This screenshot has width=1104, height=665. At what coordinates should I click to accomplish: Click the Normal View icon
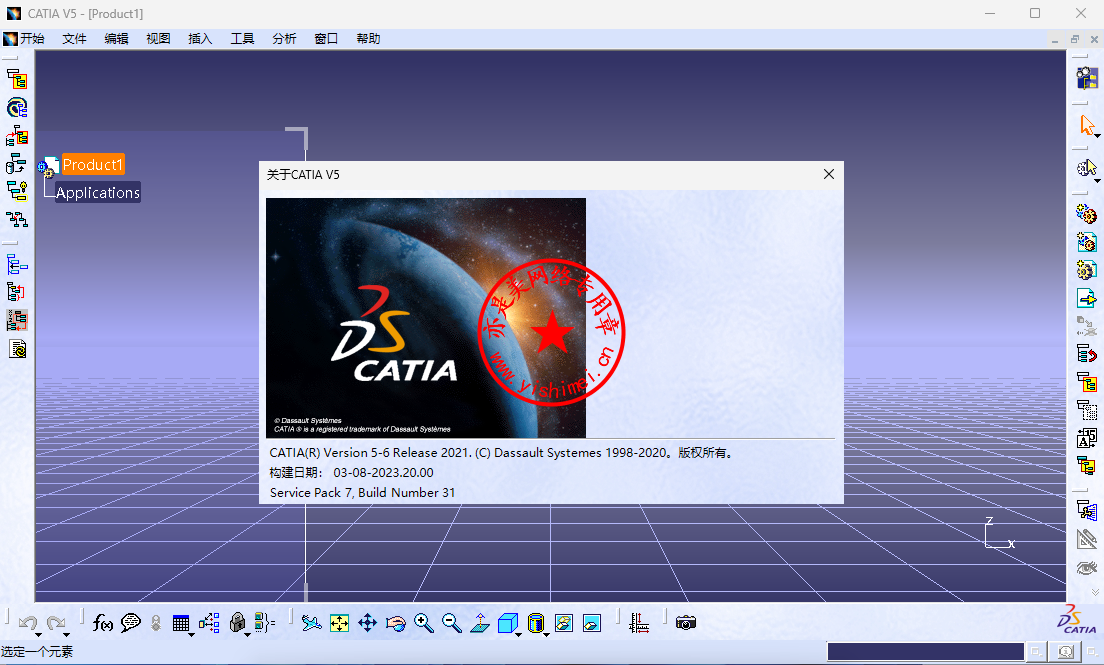coord(480,623)
